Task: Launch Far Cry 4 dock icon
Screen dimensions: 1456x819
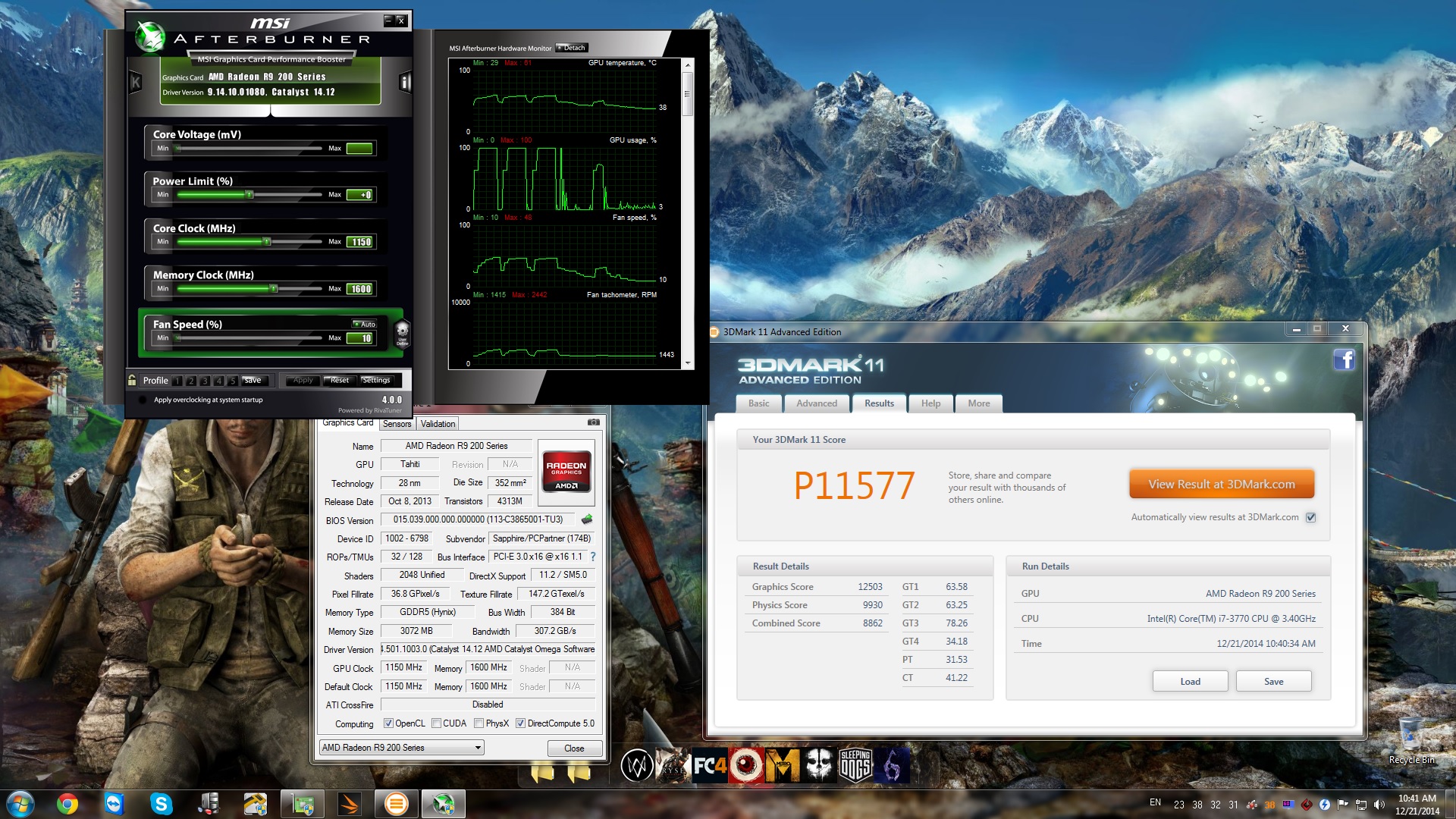Action: point(709,766)
